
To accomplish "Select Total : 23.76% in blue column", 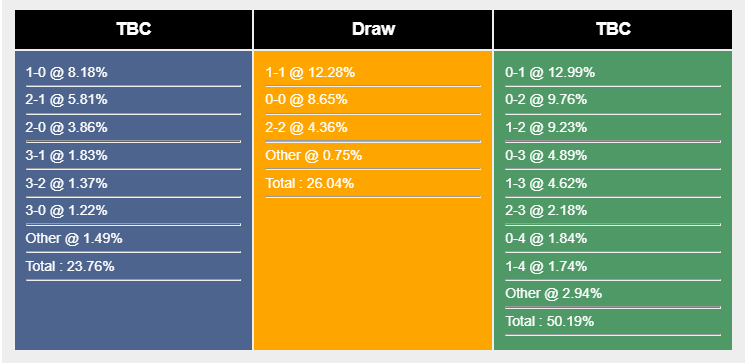I will (70, 266).
